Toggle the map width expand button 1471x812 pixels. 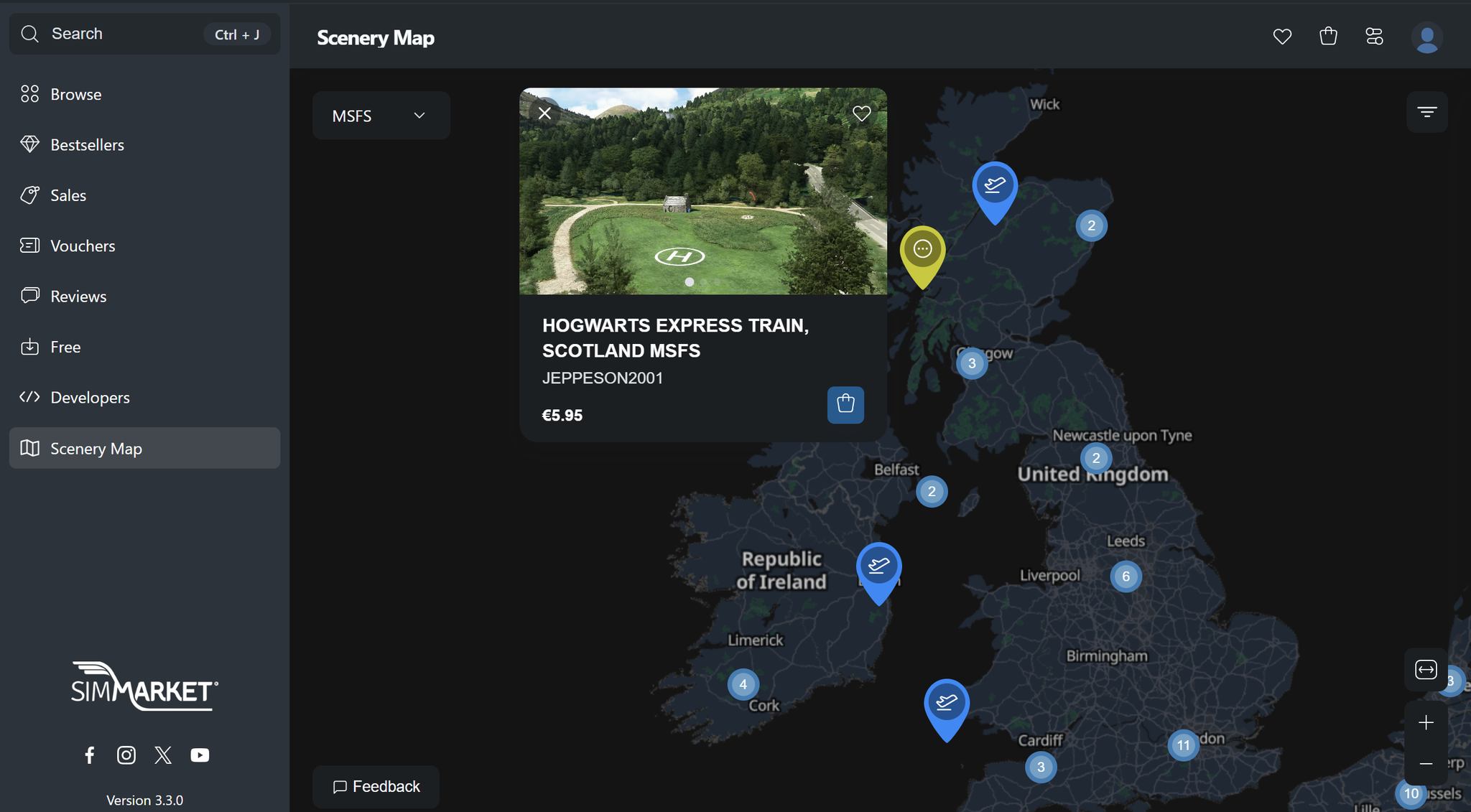click(x=1425, y=670)
